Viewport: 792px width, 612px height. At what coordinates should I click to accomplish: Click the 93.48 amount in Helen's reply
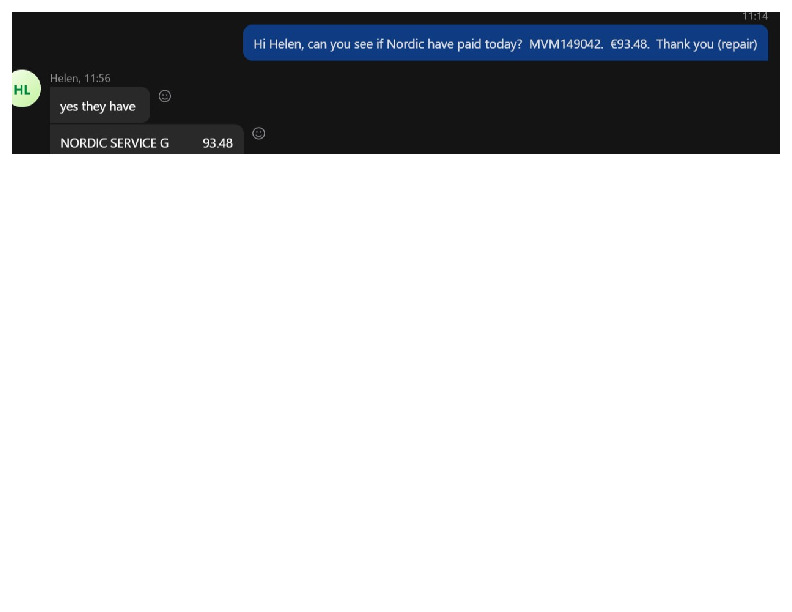point(217,143)
